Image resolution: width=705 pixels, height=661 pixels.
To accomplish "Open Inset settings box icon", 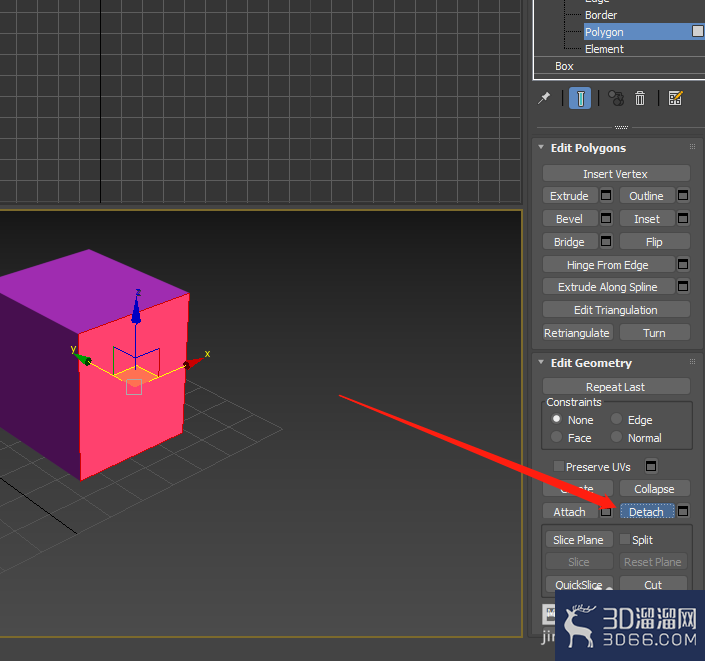I will coord(683,219).
